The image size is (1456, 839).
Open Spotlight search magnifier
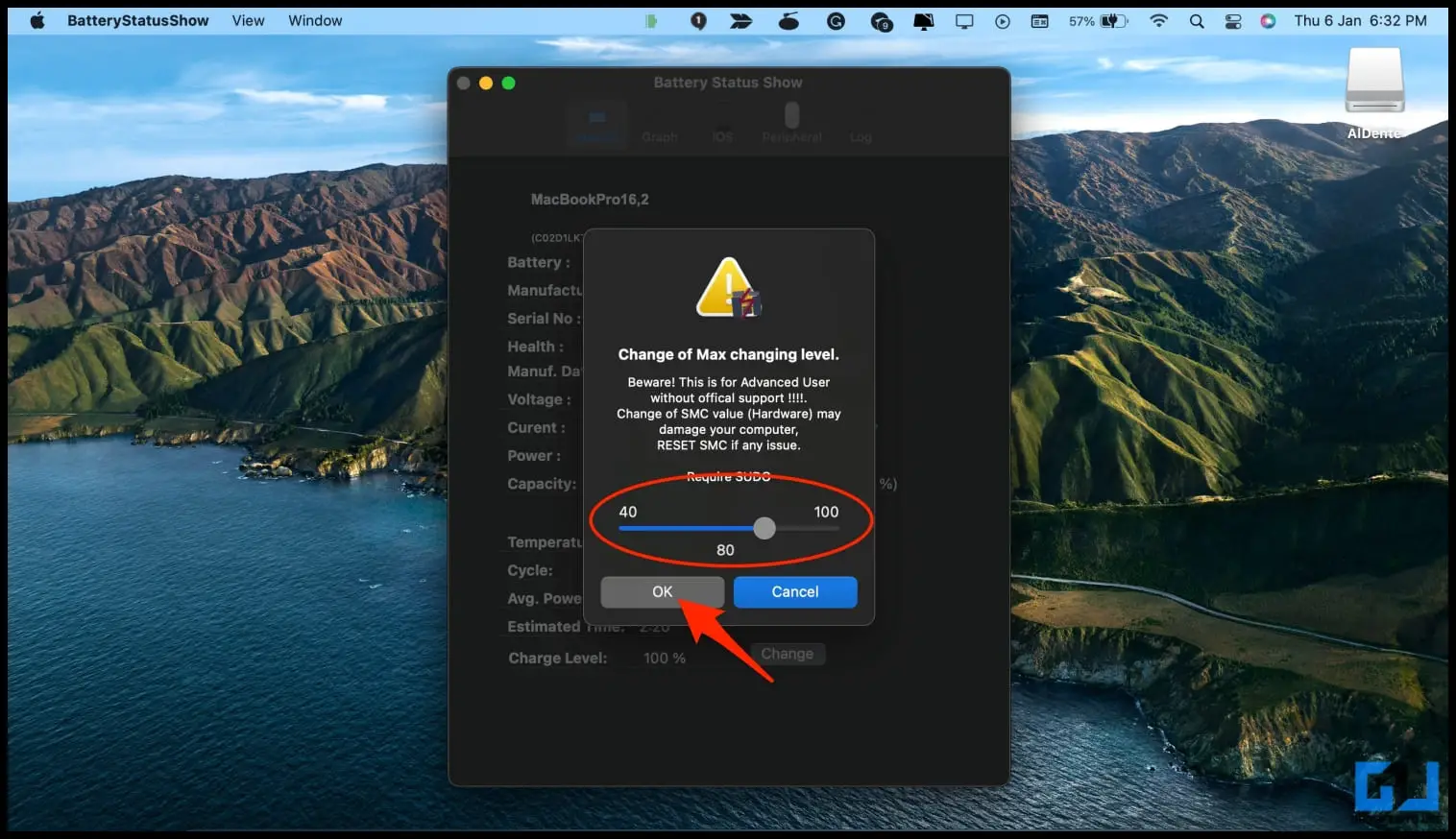click(x=1197, y=21)
